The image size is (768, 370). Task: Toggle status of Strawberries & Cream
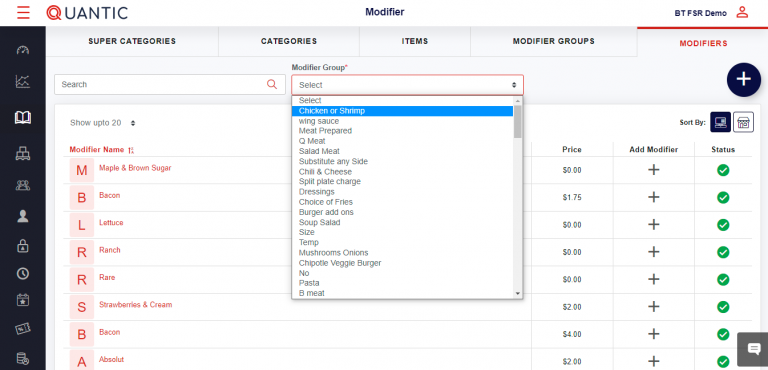723,307
